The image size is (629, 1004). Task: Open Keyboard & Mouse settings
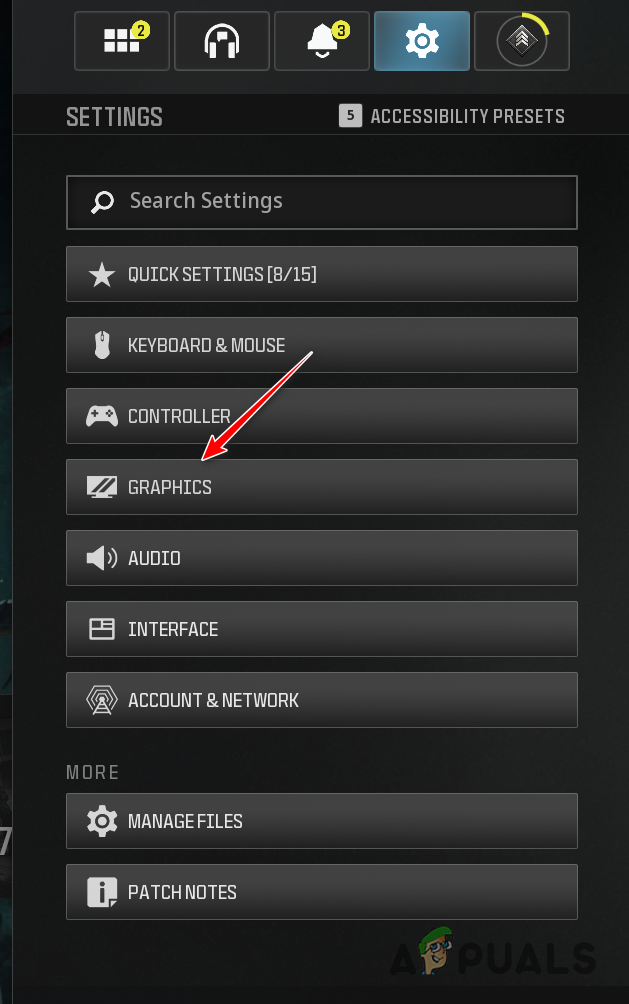pyautogui.click(x=321, y=345)
